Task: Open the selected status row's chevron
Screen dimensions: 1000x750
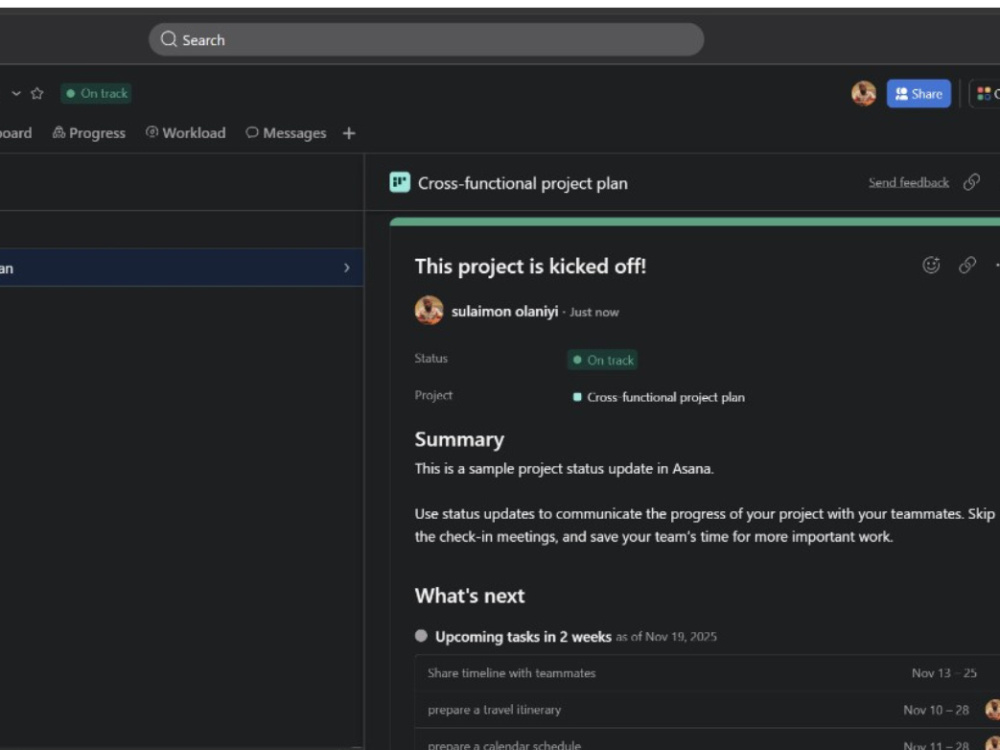Action: click(x=347, y=268)
